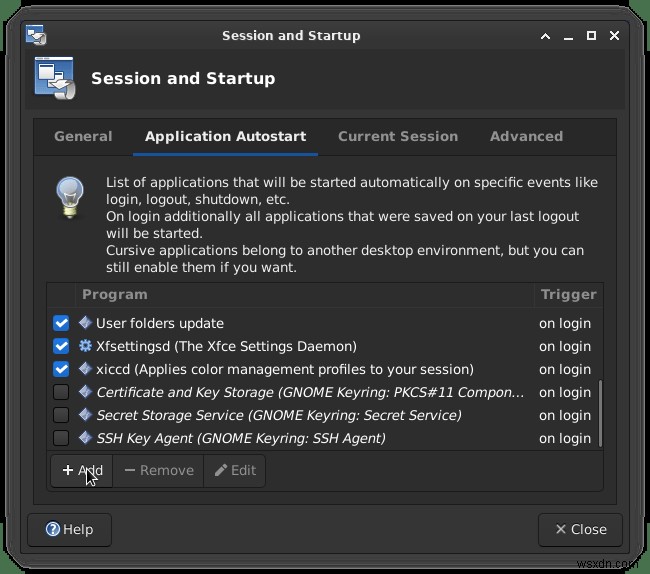Screen dimensions: 650x574
Task: Click 'on login' trigger for Xfsettingsd
Action: point(565,346)
